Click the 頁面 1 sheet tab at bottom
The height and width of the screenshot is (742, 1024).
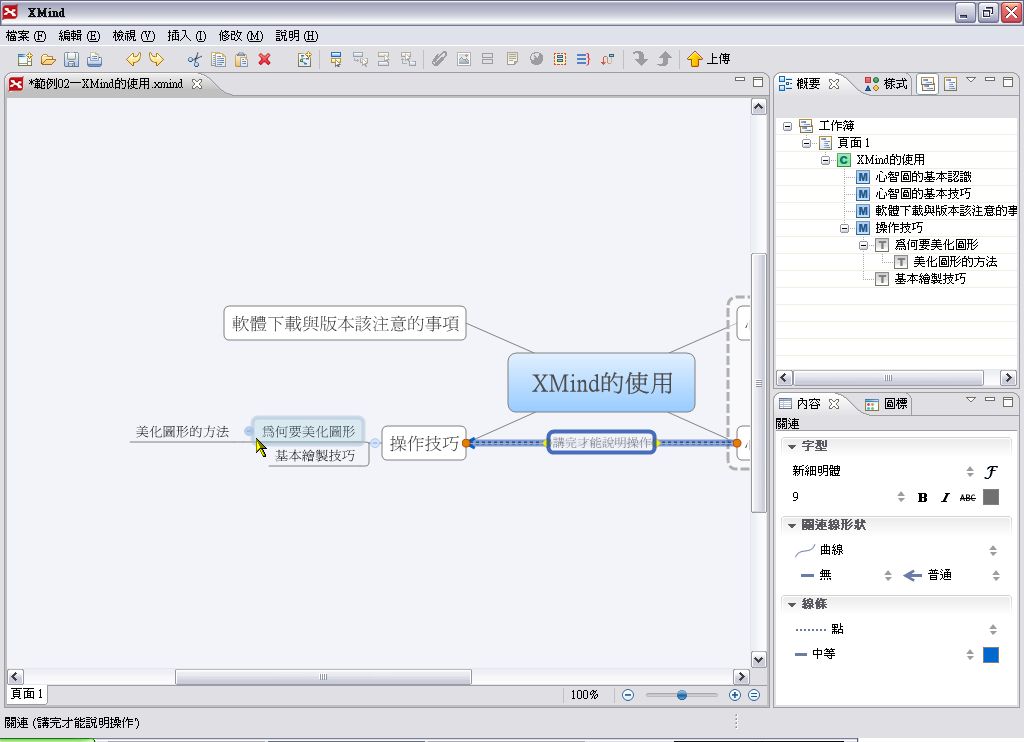pos(27,694)
